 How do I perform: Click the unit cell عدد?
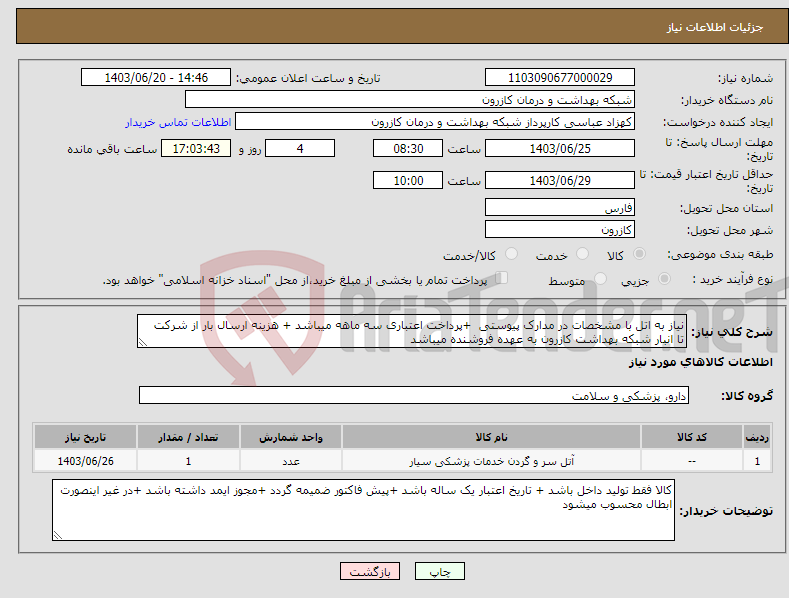click(x=291, y=461)
